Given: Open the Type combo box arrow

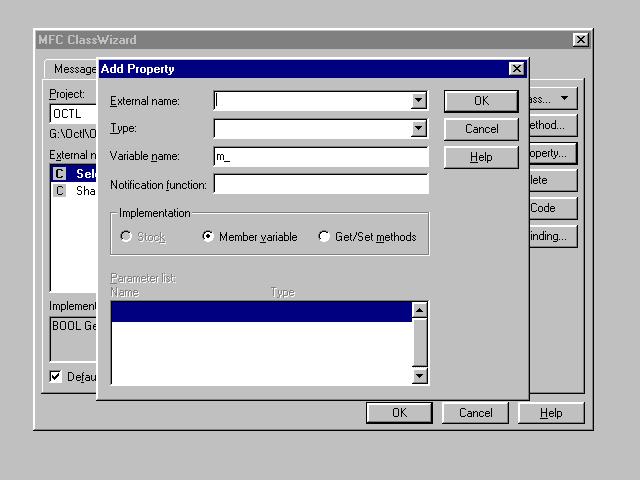Looking at the screenshot, I should [x=419, y=129].
